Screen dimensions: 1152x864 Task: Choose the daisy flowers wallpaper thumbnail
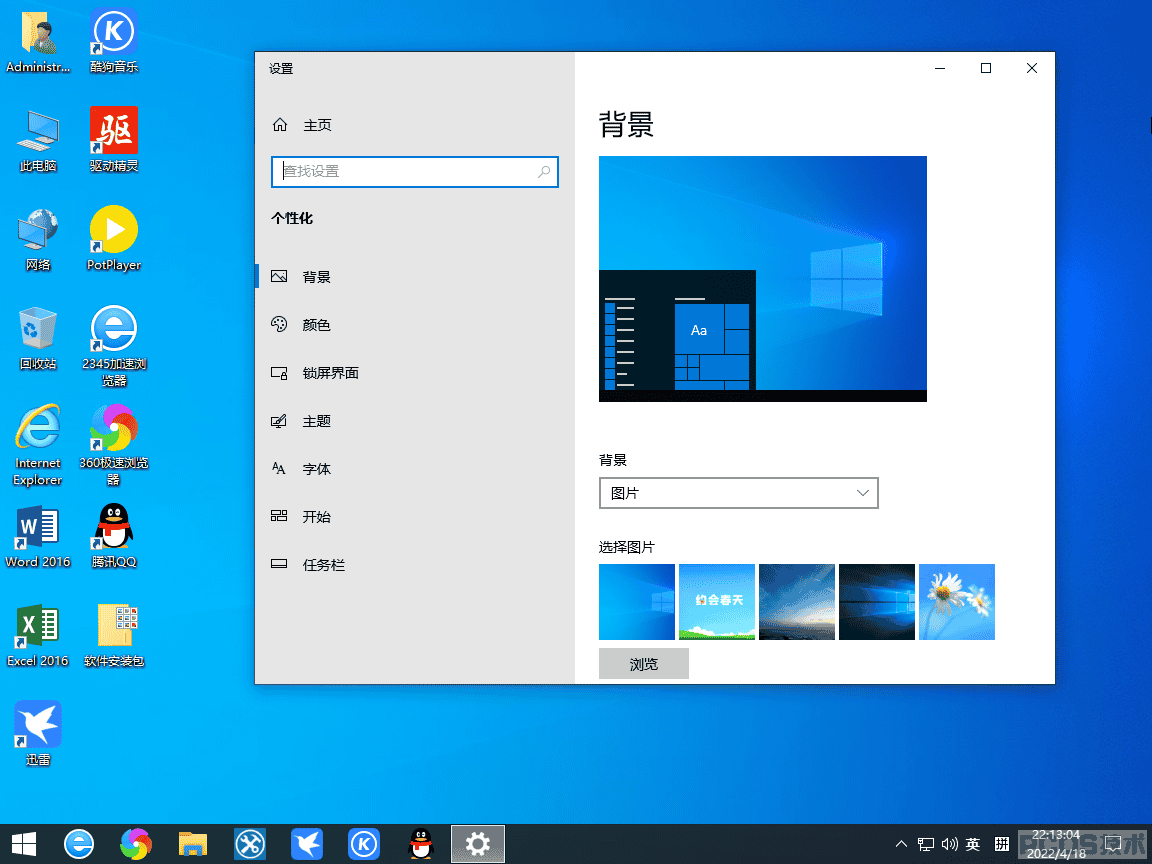pyautogui.click(x=957, y=602)
